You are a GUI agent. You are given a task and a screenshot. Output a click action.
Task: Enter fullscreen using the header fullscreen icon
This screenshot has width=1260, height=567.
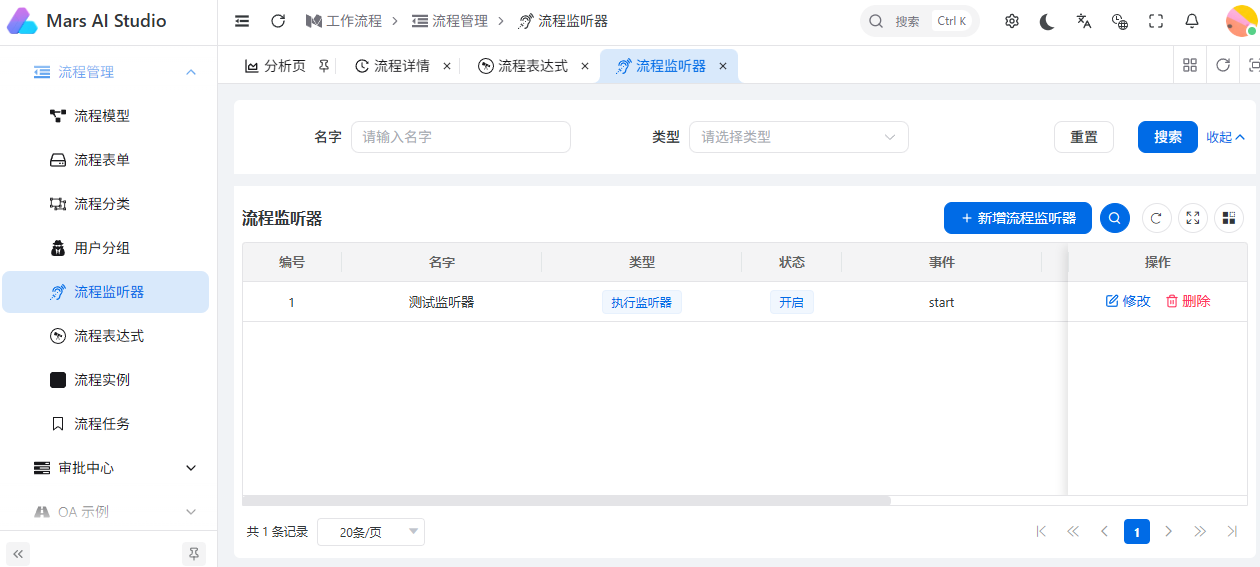tap(1156, 21)
